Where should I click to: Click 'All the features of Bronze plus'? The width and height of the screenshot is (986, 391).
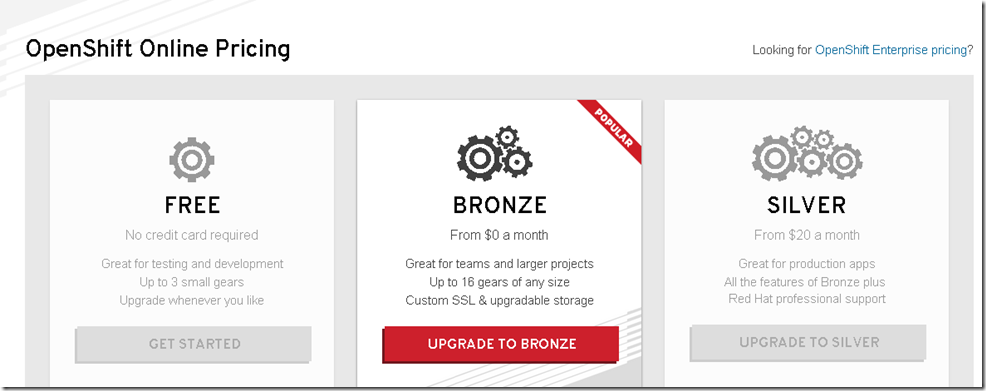(x=807, y=282)
